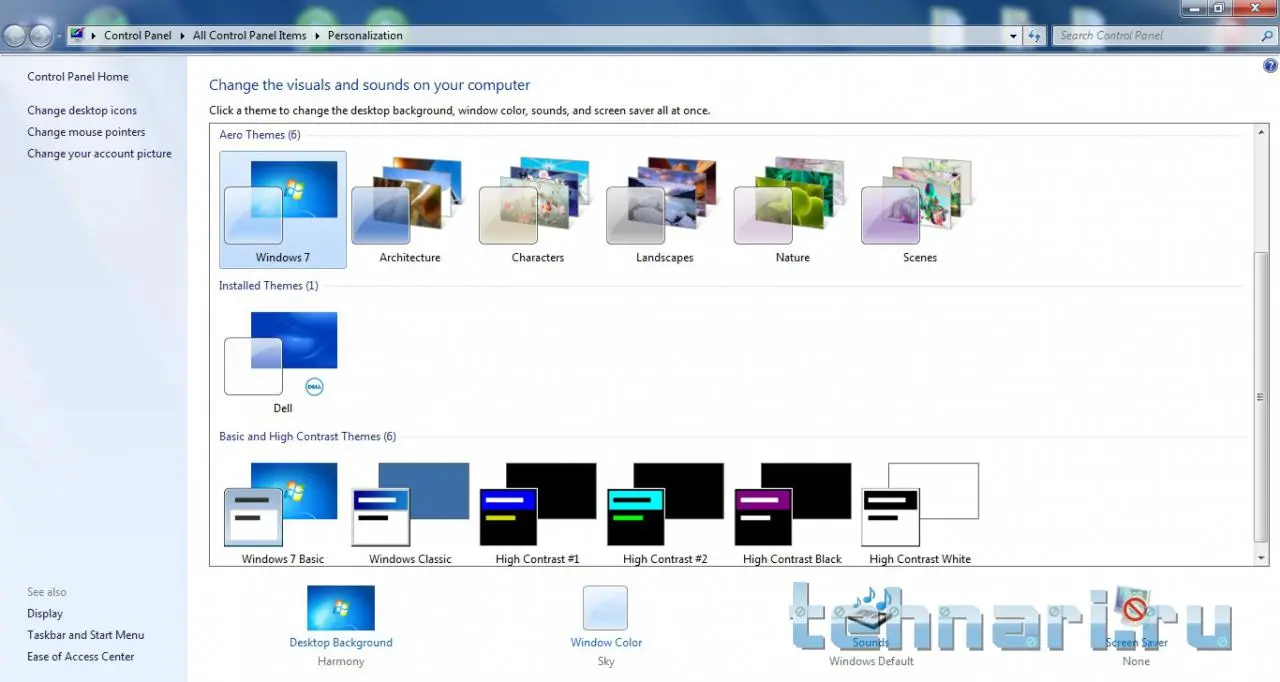Open the Sounds settings icon

871,608
